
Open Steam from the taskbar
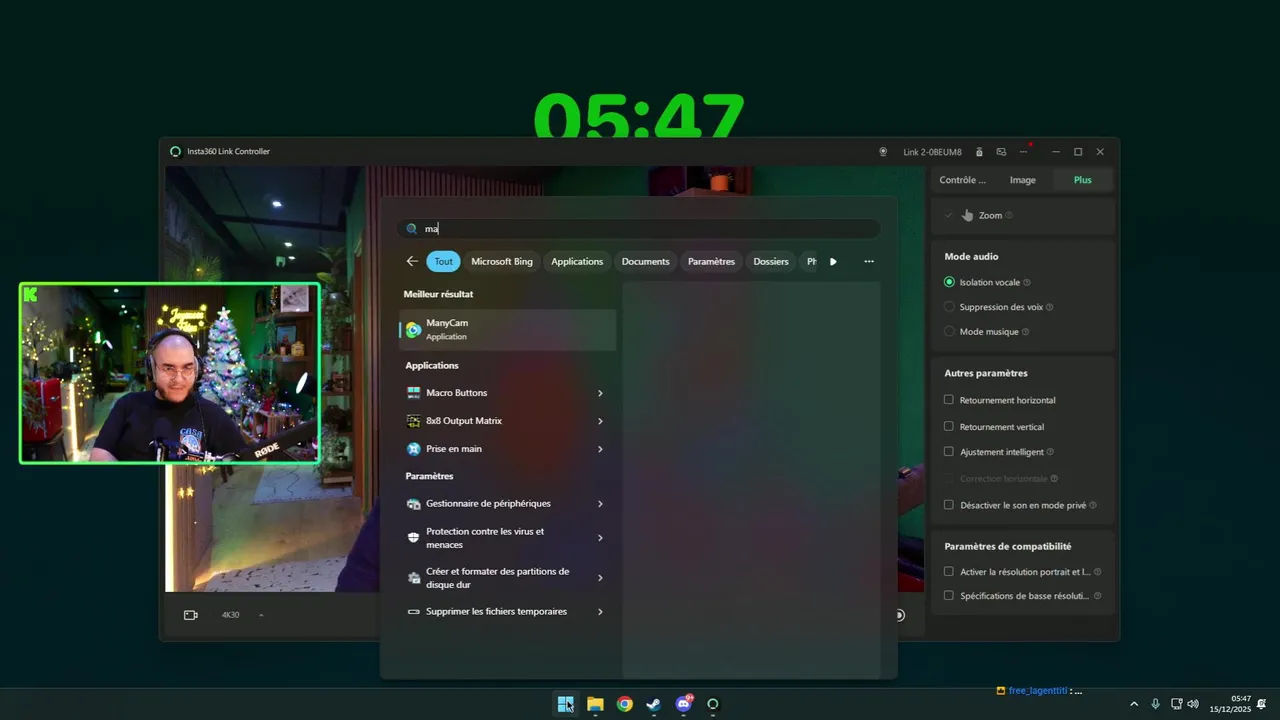point(654,704)
